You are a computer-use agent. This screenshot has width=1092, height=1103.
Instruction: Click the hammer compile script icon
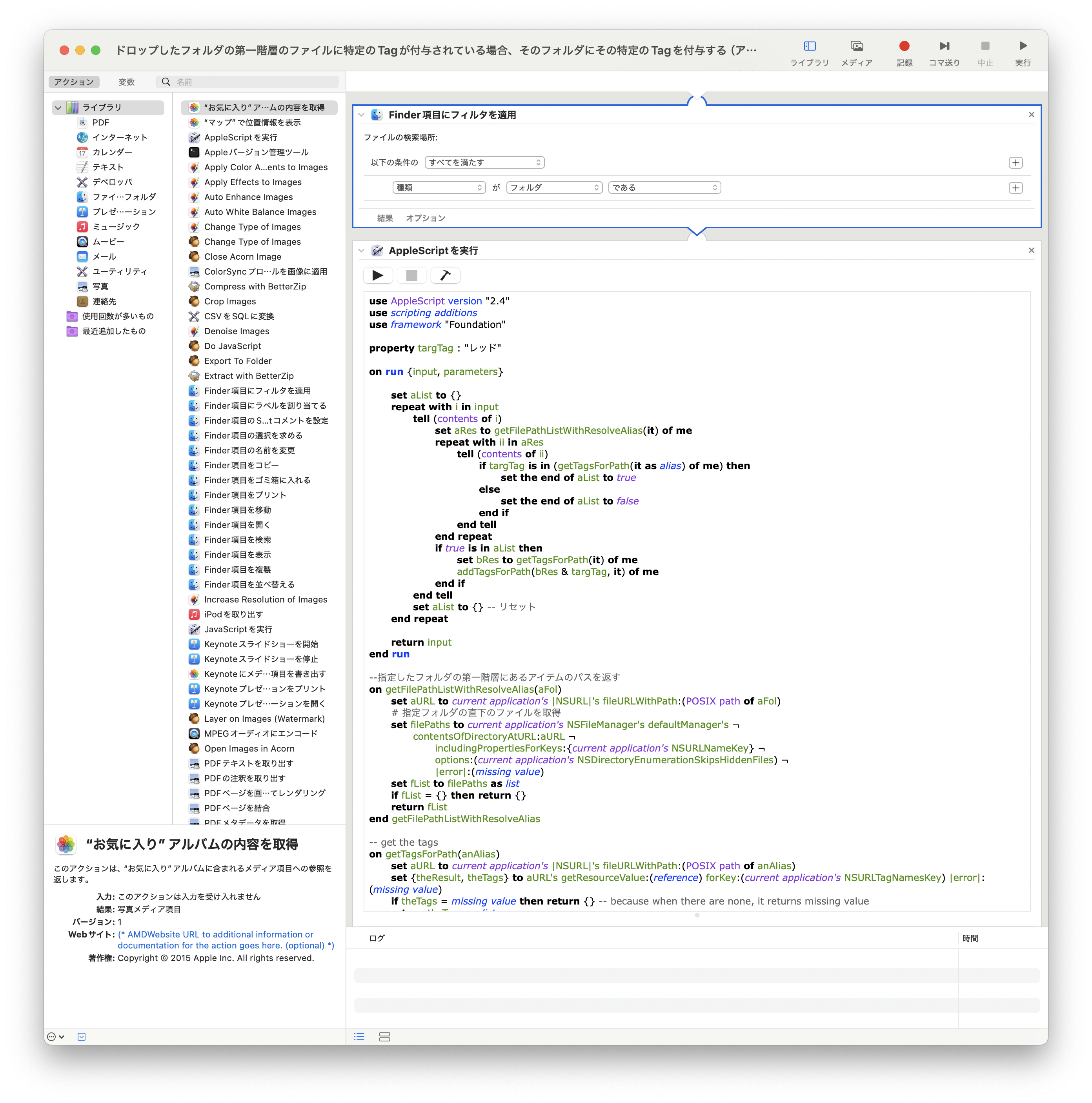click(445, 276)
